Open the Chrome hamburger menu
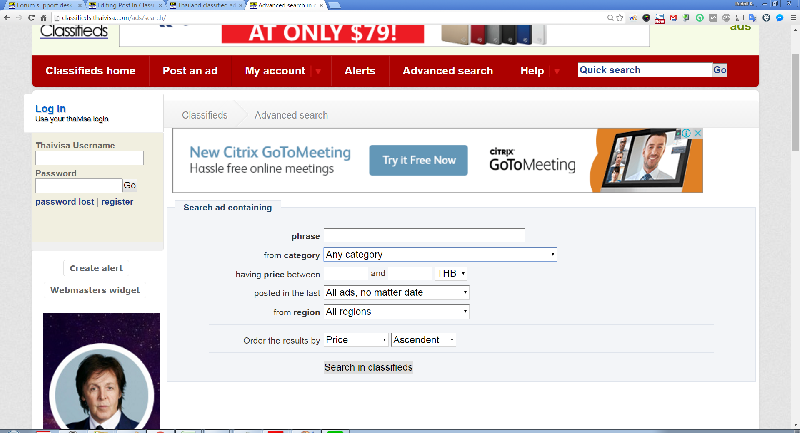 793,18
